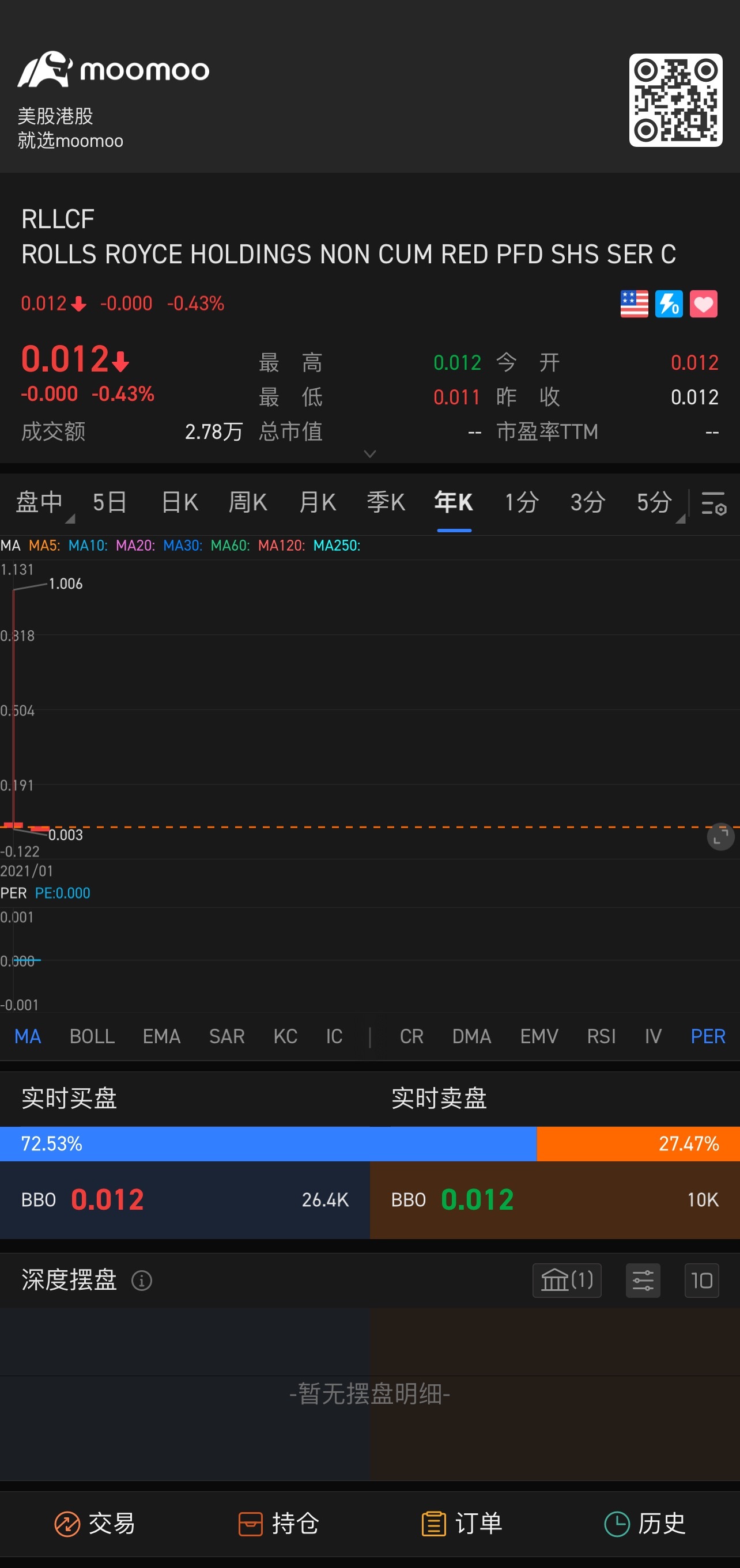Image resolution: width=740 pixels, height=1568 pixels.
Task: Switch to the 日K chart tab
Action: 180,502
